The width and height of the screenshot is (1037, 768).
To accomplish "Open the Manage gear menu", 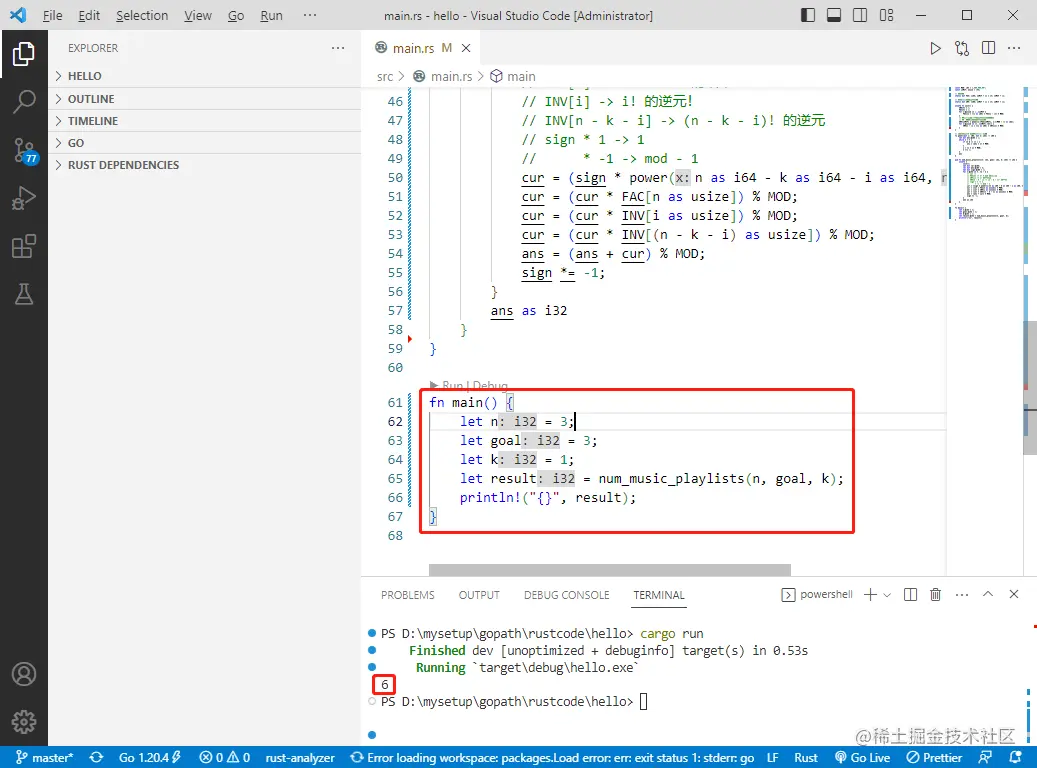I will coord(24,722).
